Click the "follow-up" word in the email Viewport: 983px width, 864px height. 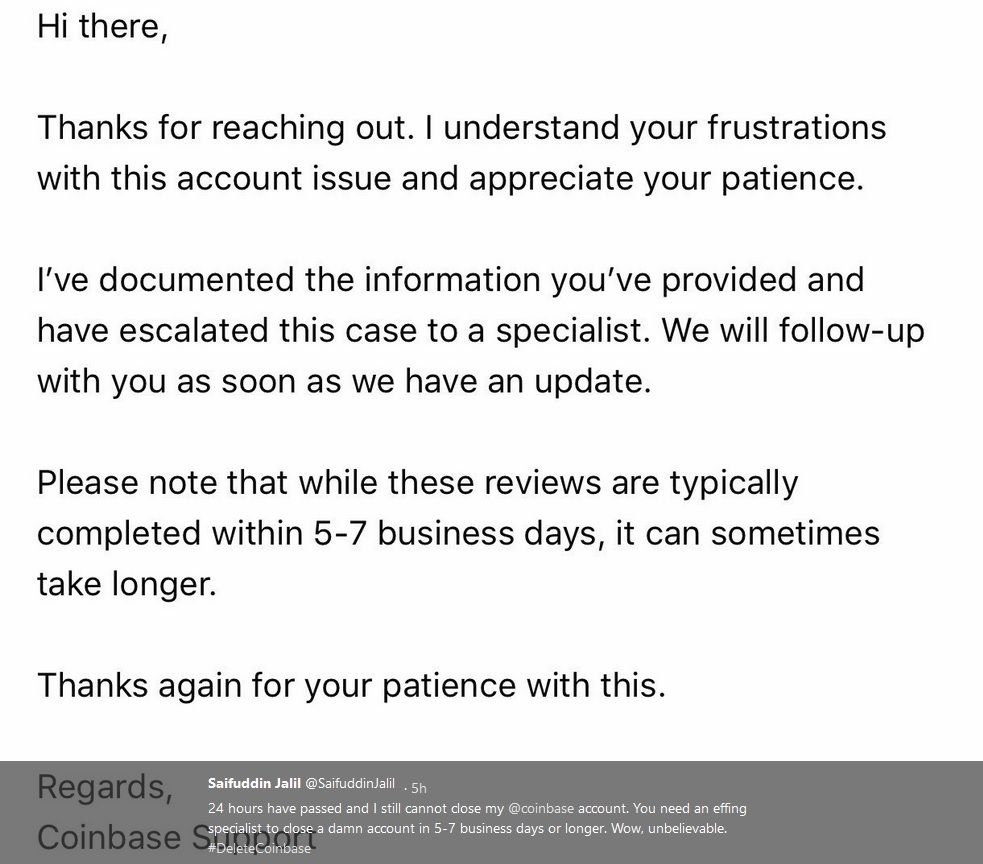(851, 331)
